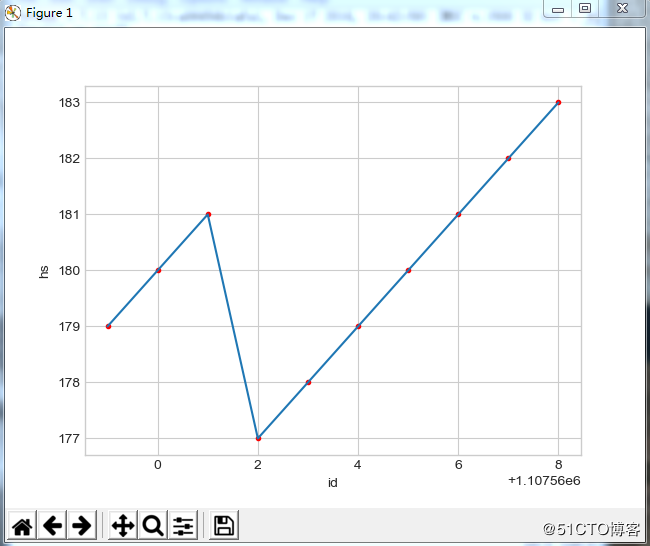Click the red data point at id 3
The image size is (650, 546).
(308, 382)
